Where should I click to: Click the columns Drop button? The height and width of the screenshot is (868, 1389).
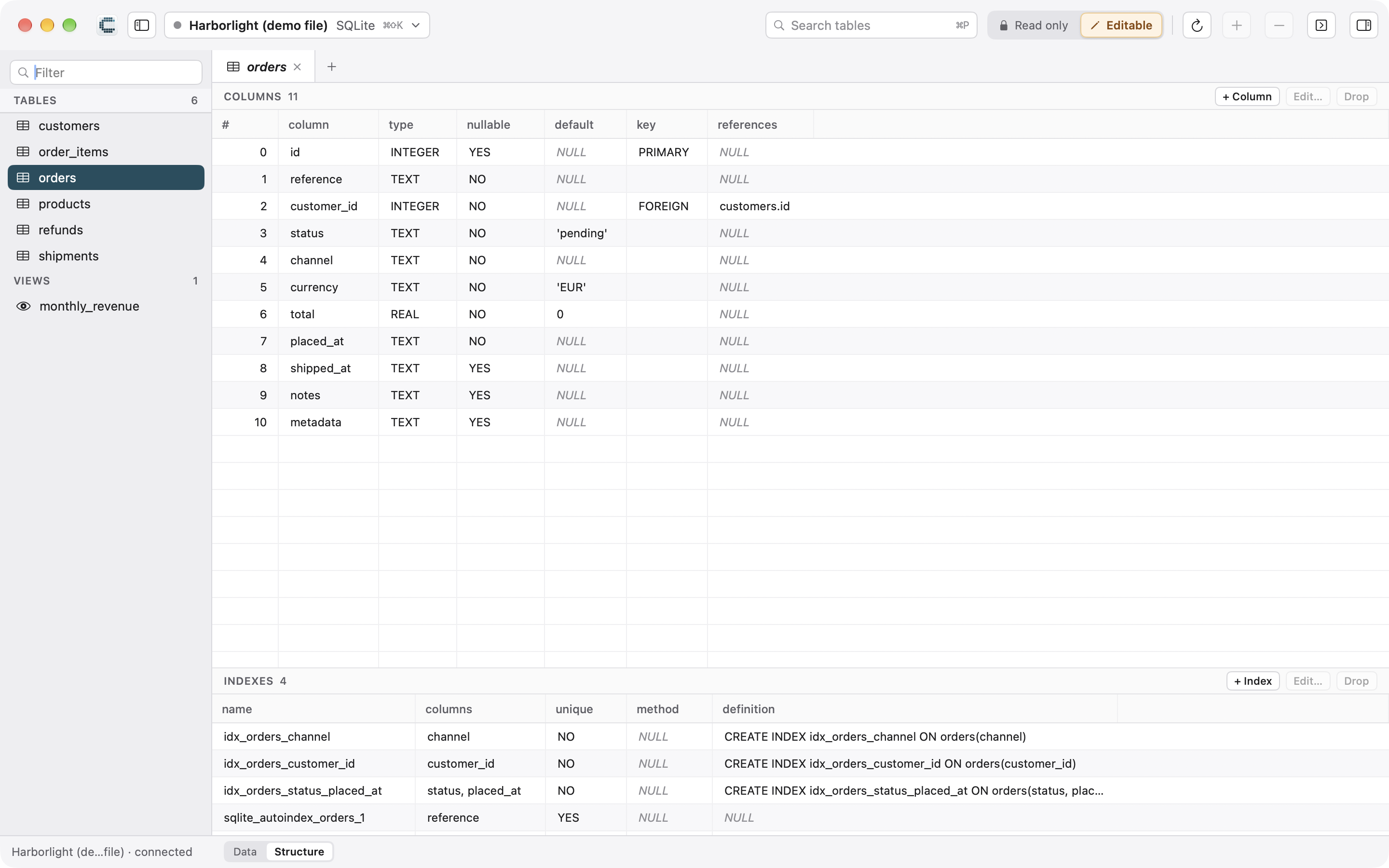tap(1356, 96)
